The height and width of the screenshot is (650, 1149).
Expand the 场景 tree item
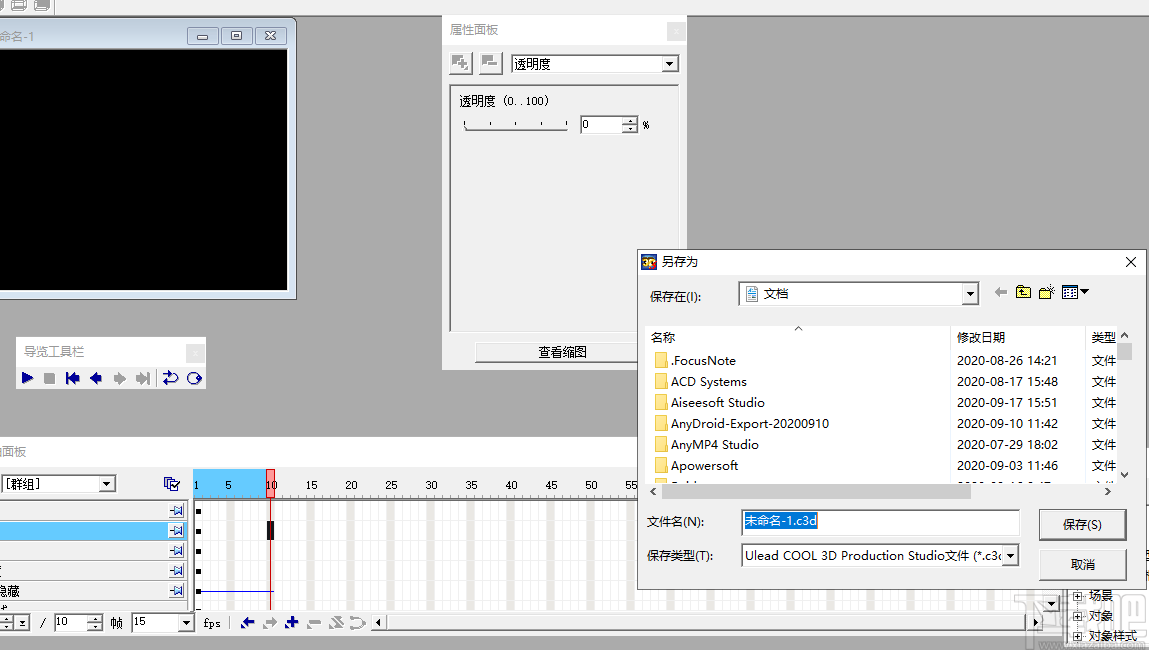coord(1076,595)
